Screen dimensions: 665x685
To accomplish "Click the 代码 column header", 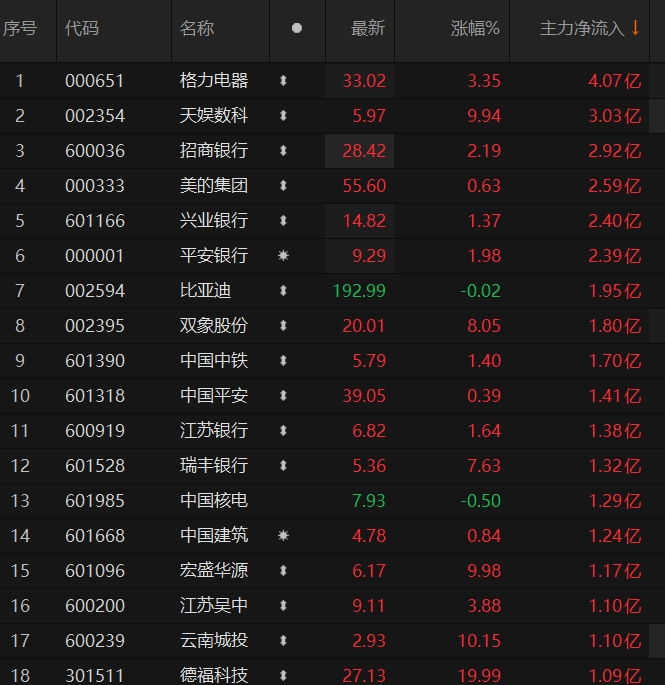I will point(82,29).
